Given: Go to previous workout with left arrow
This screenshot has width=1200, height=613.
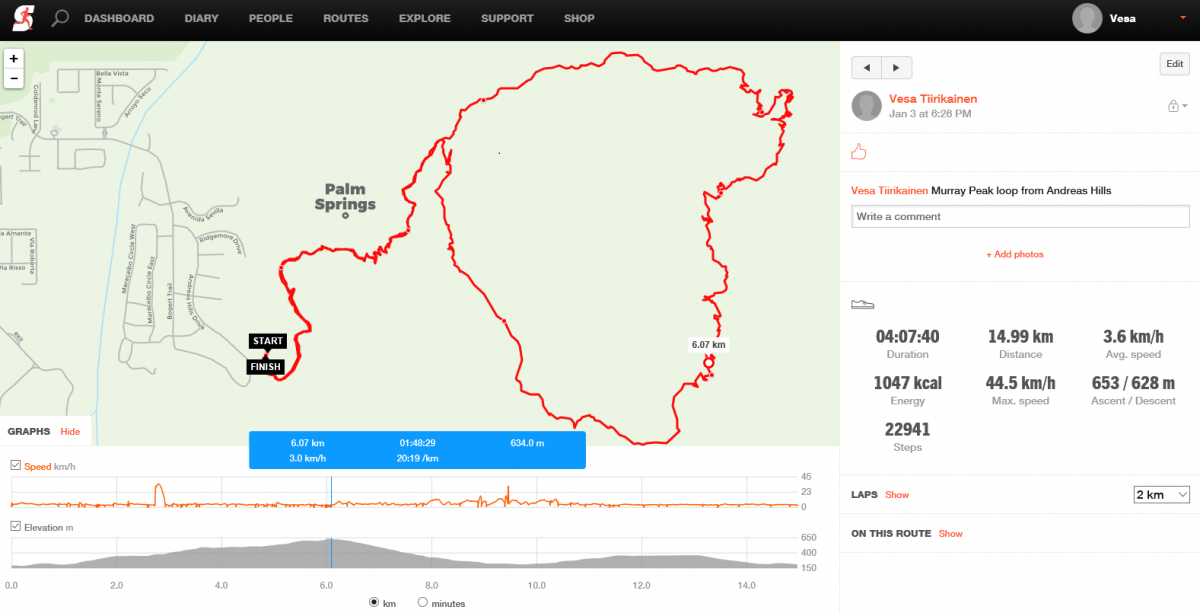Looking at the screenshot, I should 866,67.
